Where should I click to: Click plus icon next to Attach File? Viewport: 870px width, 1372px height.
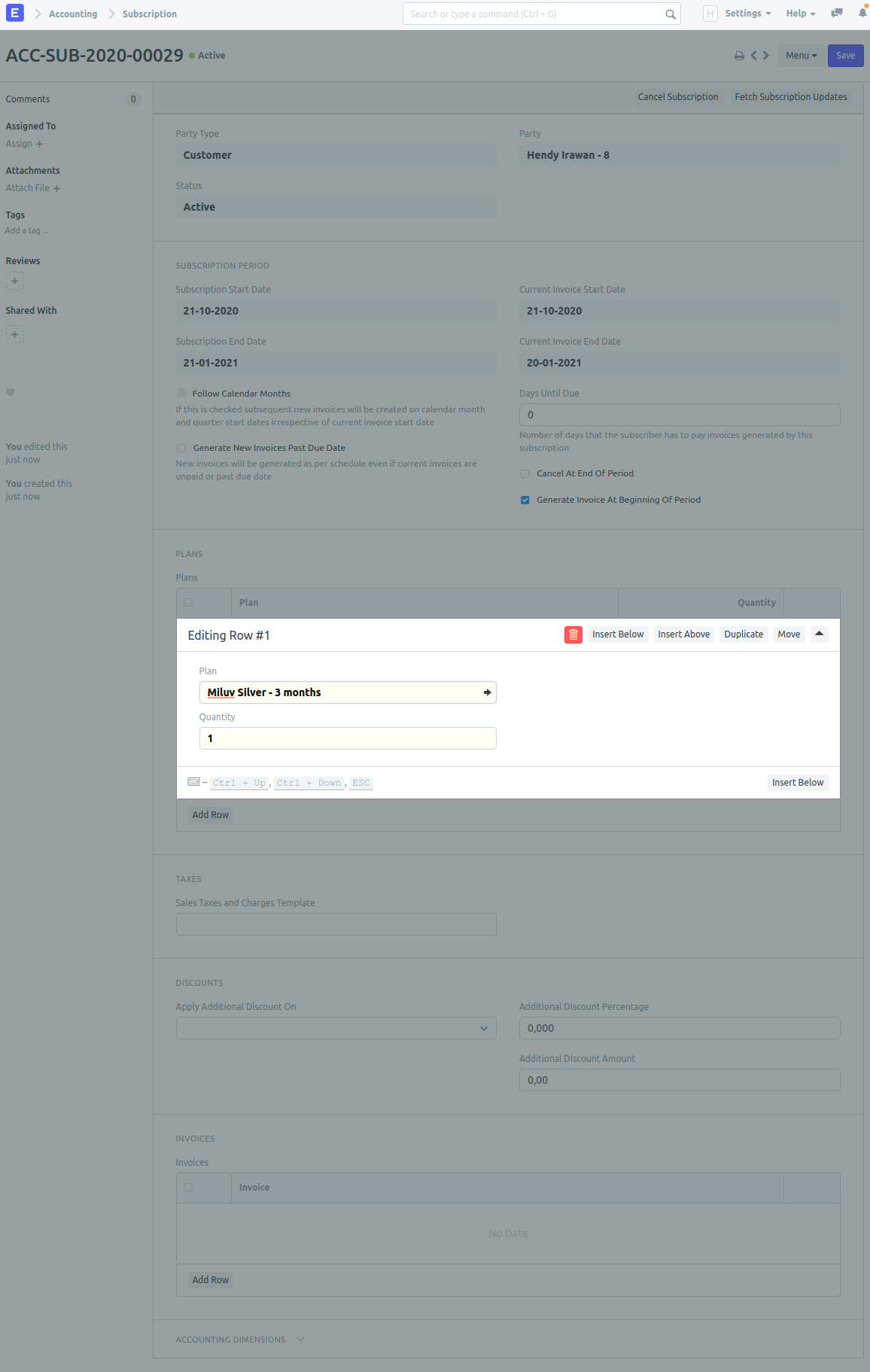56,188
